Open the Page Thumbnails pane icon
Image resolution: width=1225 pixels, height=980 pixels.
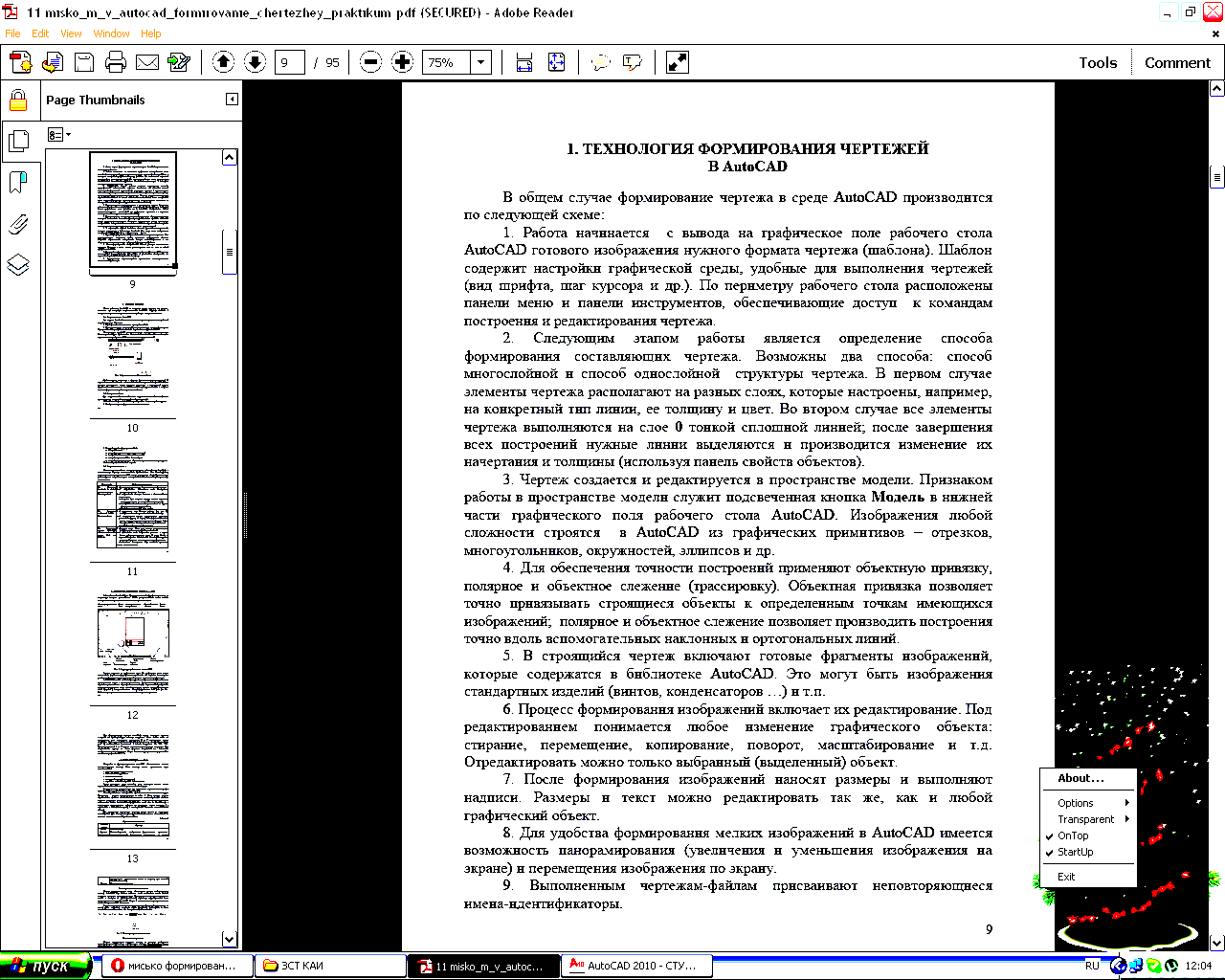(18, 141)
